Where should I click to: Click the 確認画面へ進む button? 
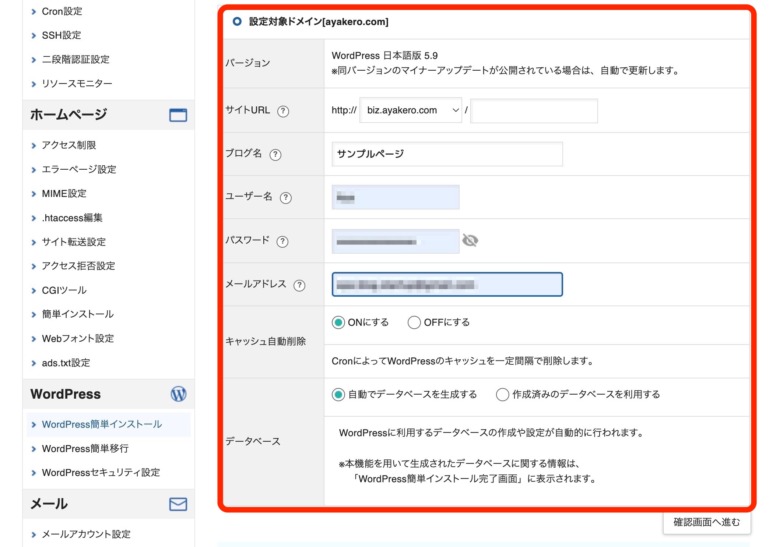[x=706, y=522]
